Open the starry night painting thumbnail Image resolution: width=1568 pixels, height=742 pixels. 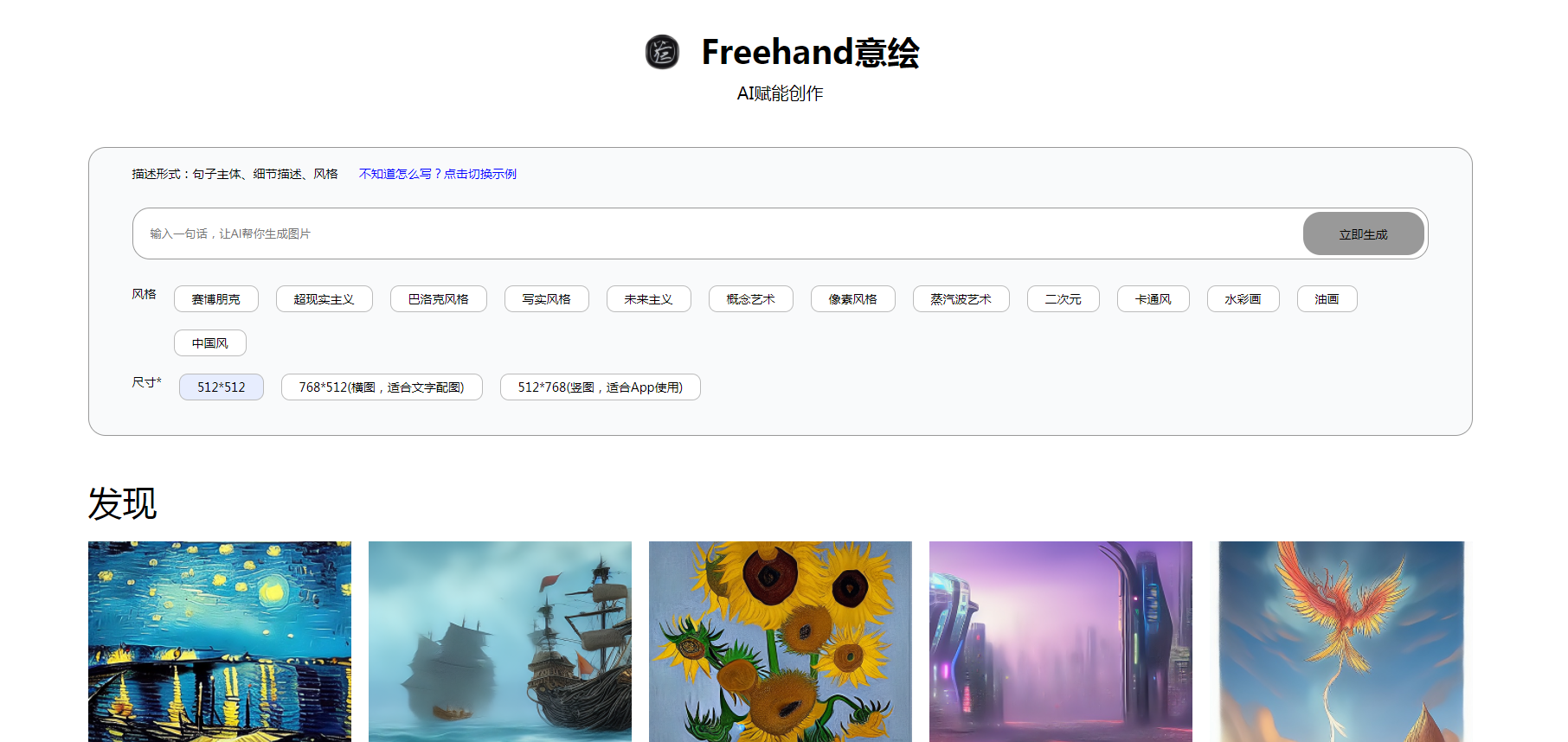coord(220,642)
